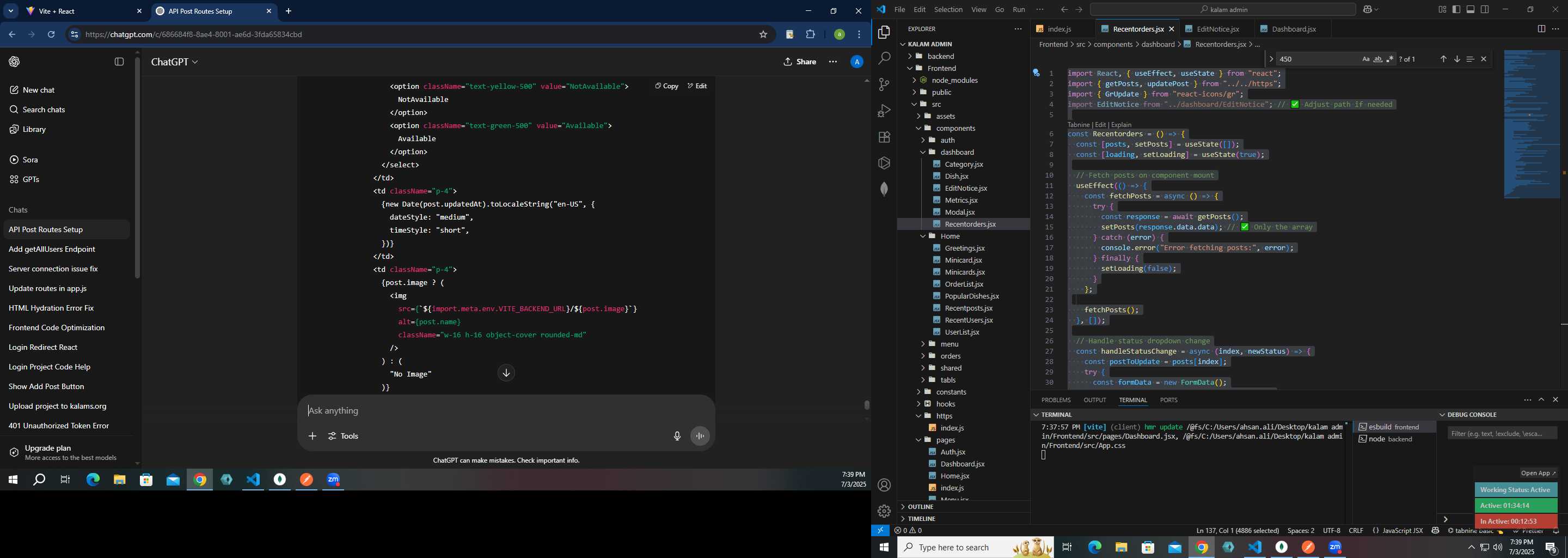Open the Manage gear icon in VS Code
The image size is (1568, 558).
point(884,511)
